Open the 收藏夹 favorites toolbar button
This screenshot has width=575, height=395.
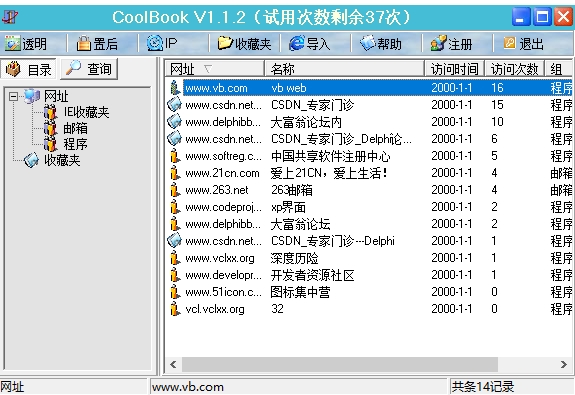[244, 44]
